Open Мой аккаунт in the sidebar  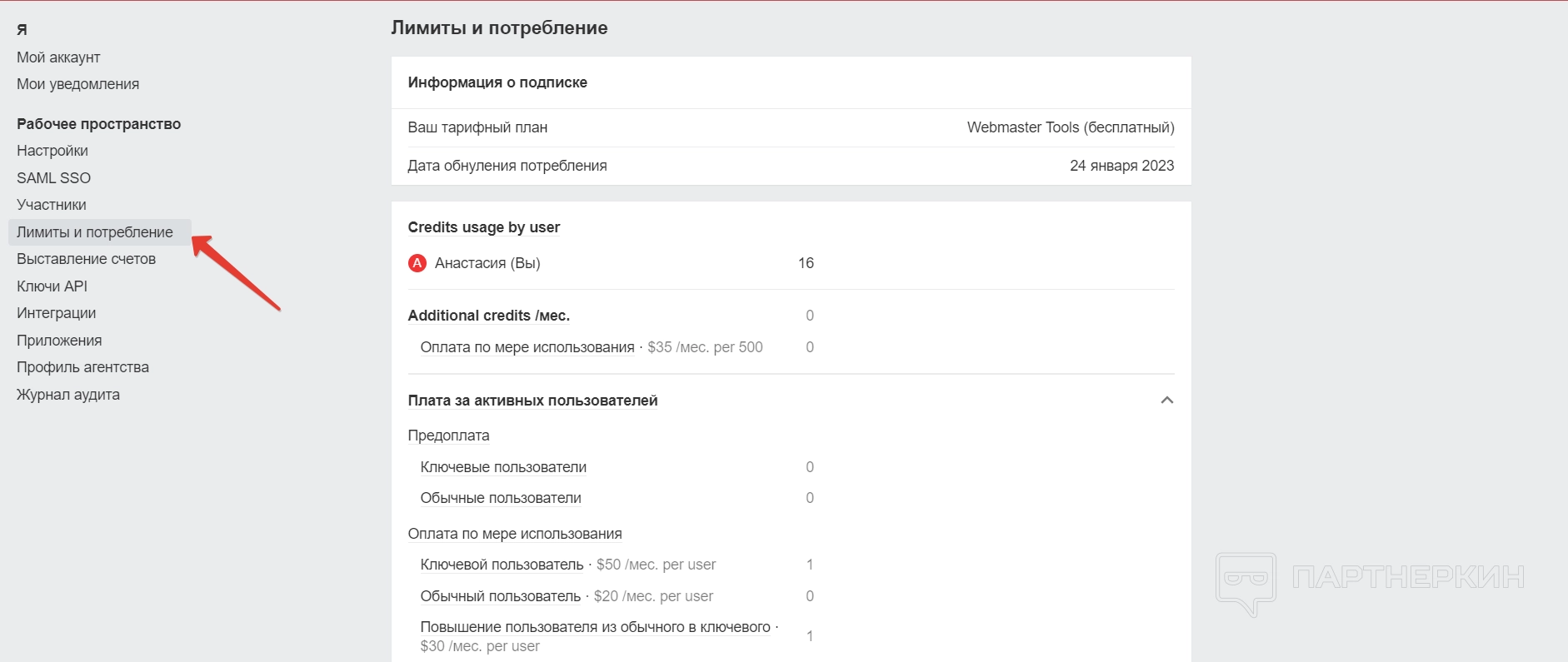click(58, 57)
